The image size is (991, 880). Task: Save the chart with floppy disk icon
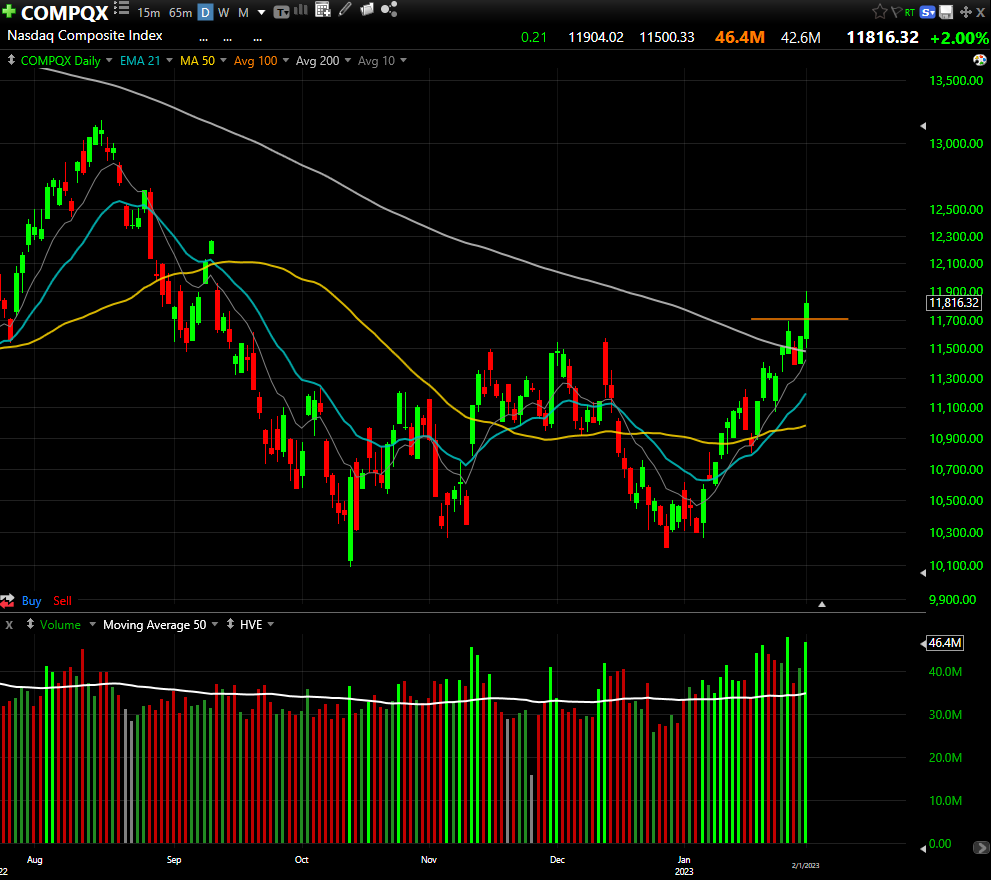coord(946,12)
